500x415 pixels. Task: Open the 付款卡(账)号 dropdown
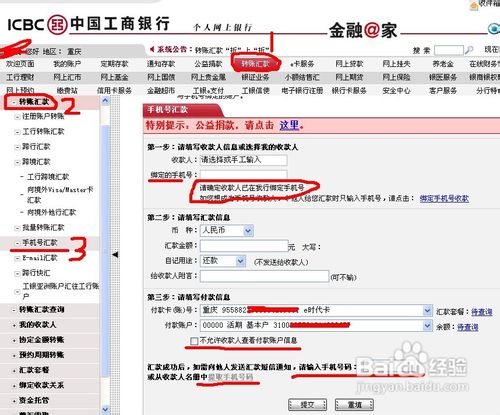tap(427, 311)
